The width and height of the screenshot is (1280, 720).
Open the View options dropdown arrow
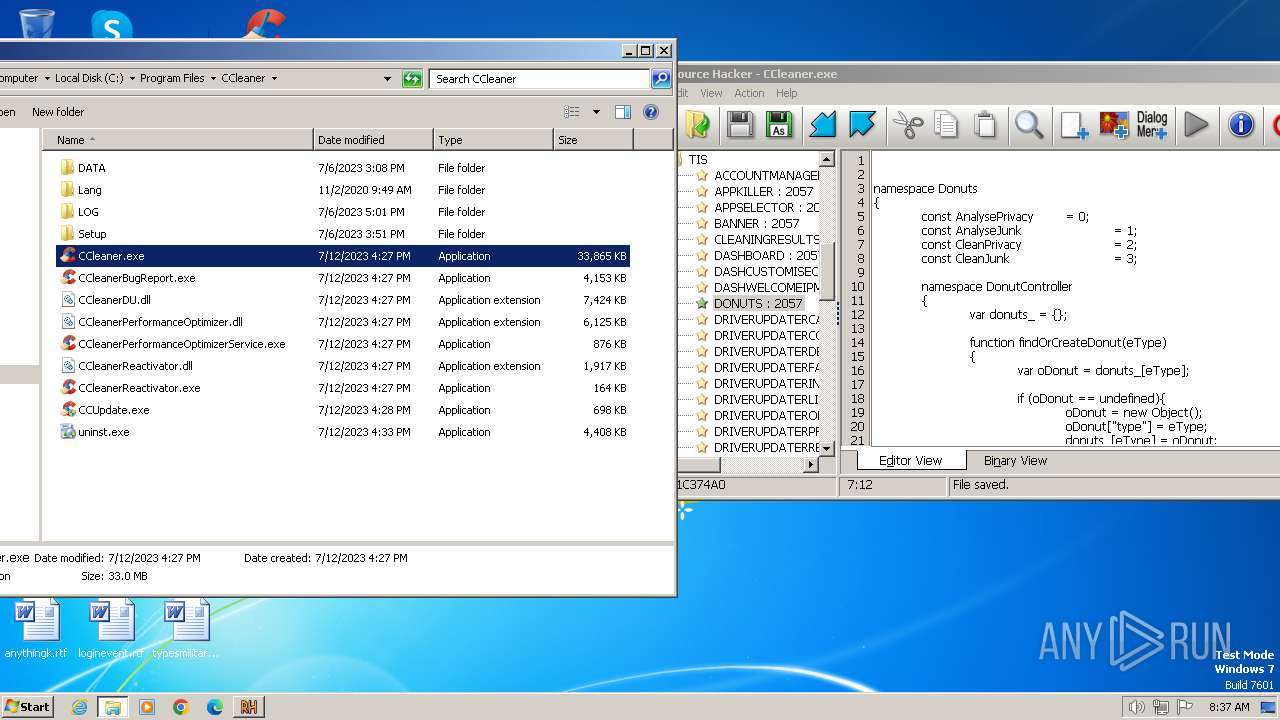pyautogui.click(x=597, y=112)
